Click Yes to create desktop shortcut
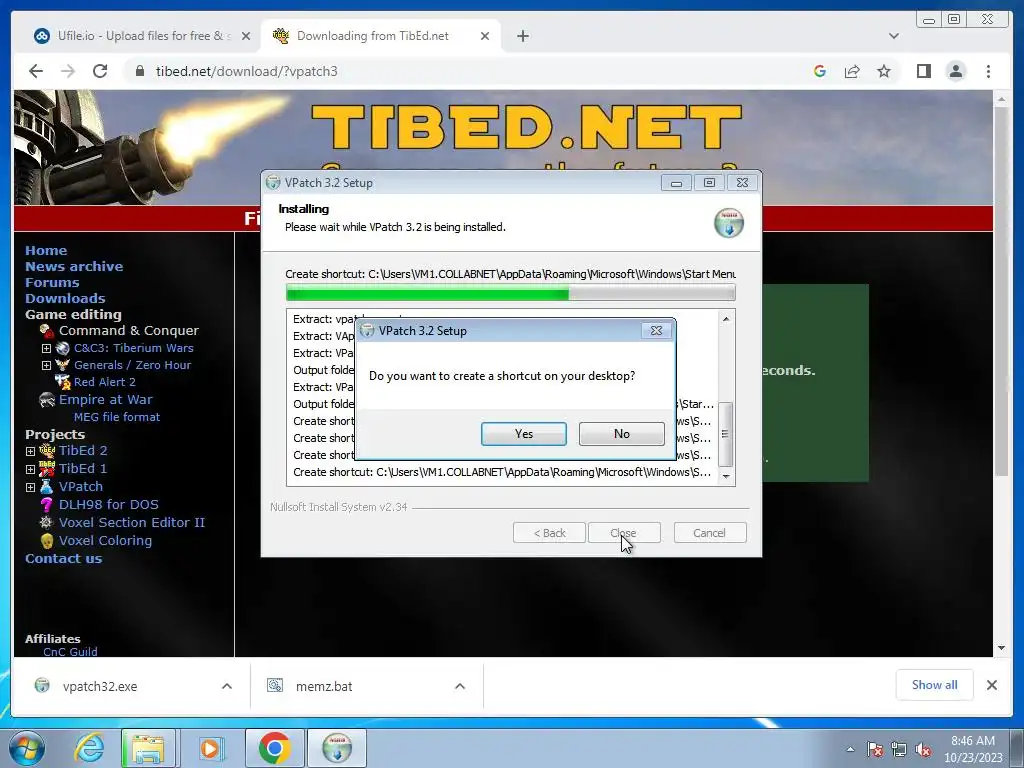1024x768 pixels. pyautogui.click(x=523, y=434)
